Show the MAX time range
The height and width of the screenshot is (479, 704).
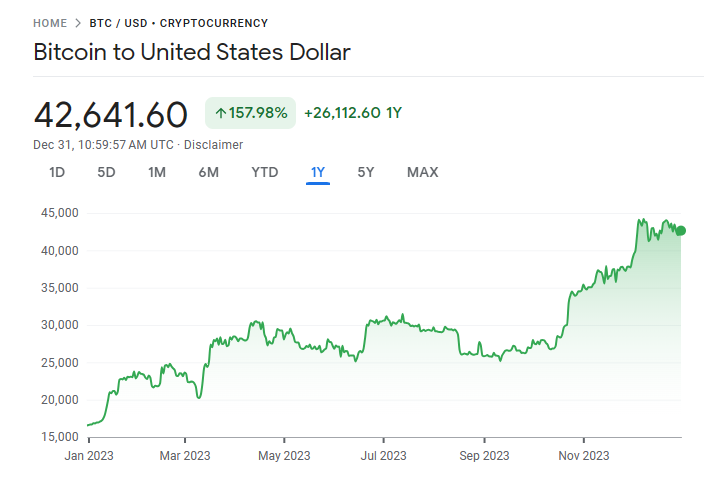coord(422,172)
